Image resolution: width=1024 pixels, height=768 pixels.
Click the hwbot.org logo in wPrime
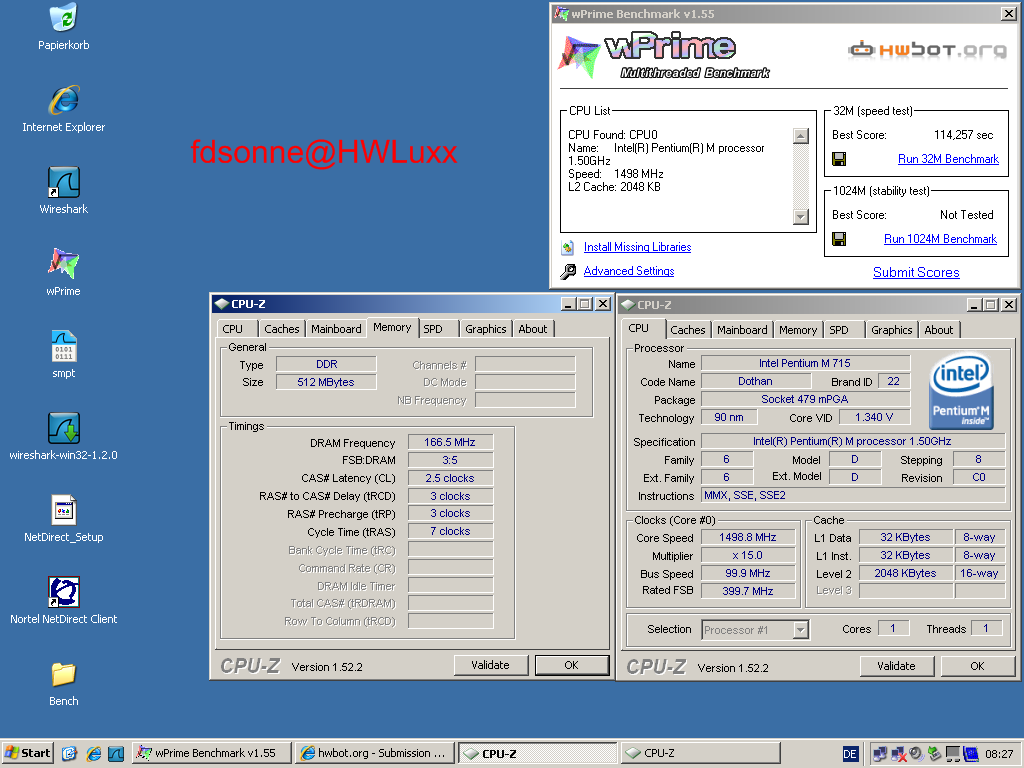click(927, 50)
